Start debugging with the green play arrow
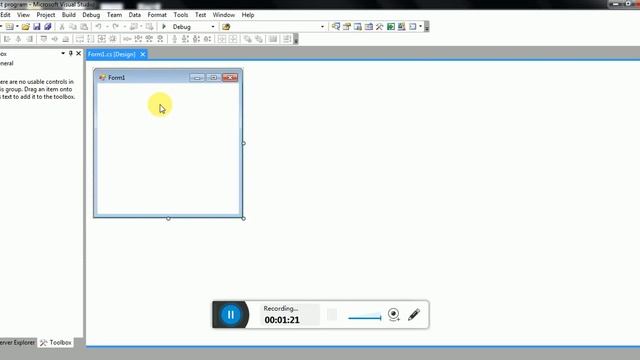The image size is (640, 360). coord(164,27)
